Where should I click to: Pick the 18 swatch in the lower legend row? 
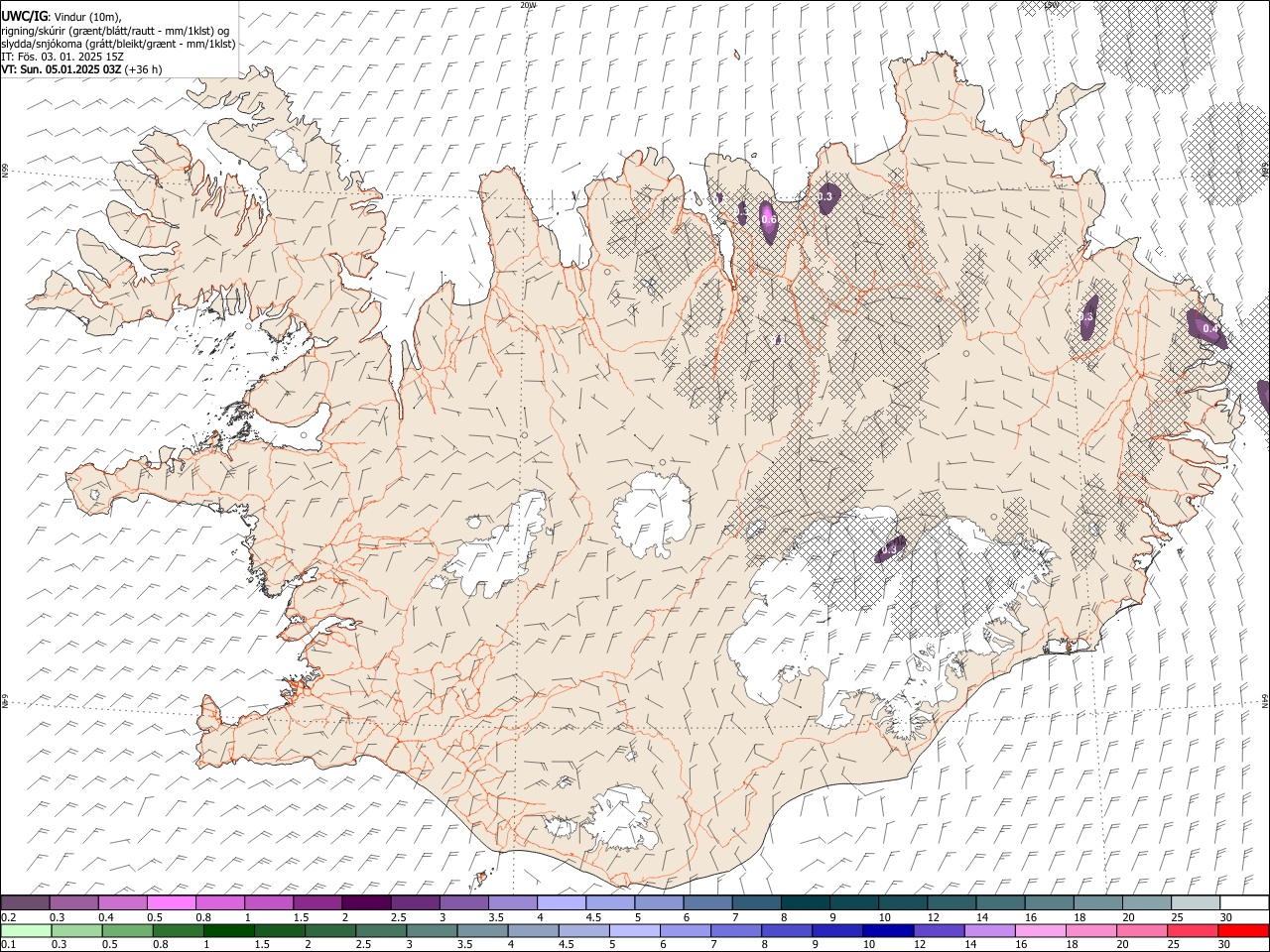coord(1090,930)
